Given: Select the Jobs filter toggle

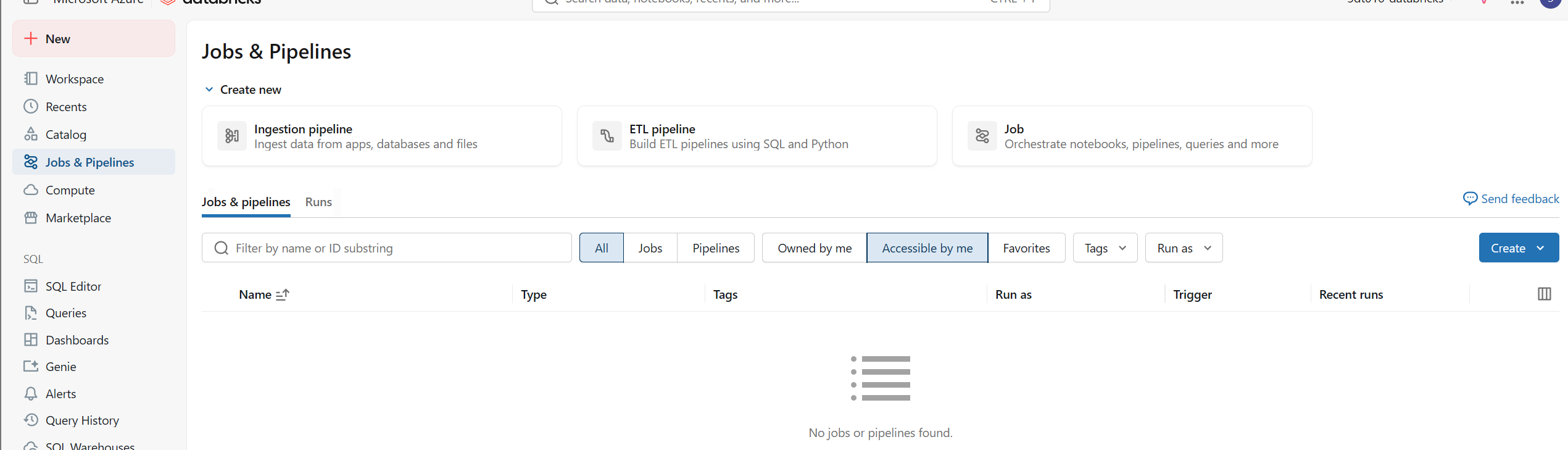Looking at the screenshot, I should pyautogui.click(x=650, y=248).
